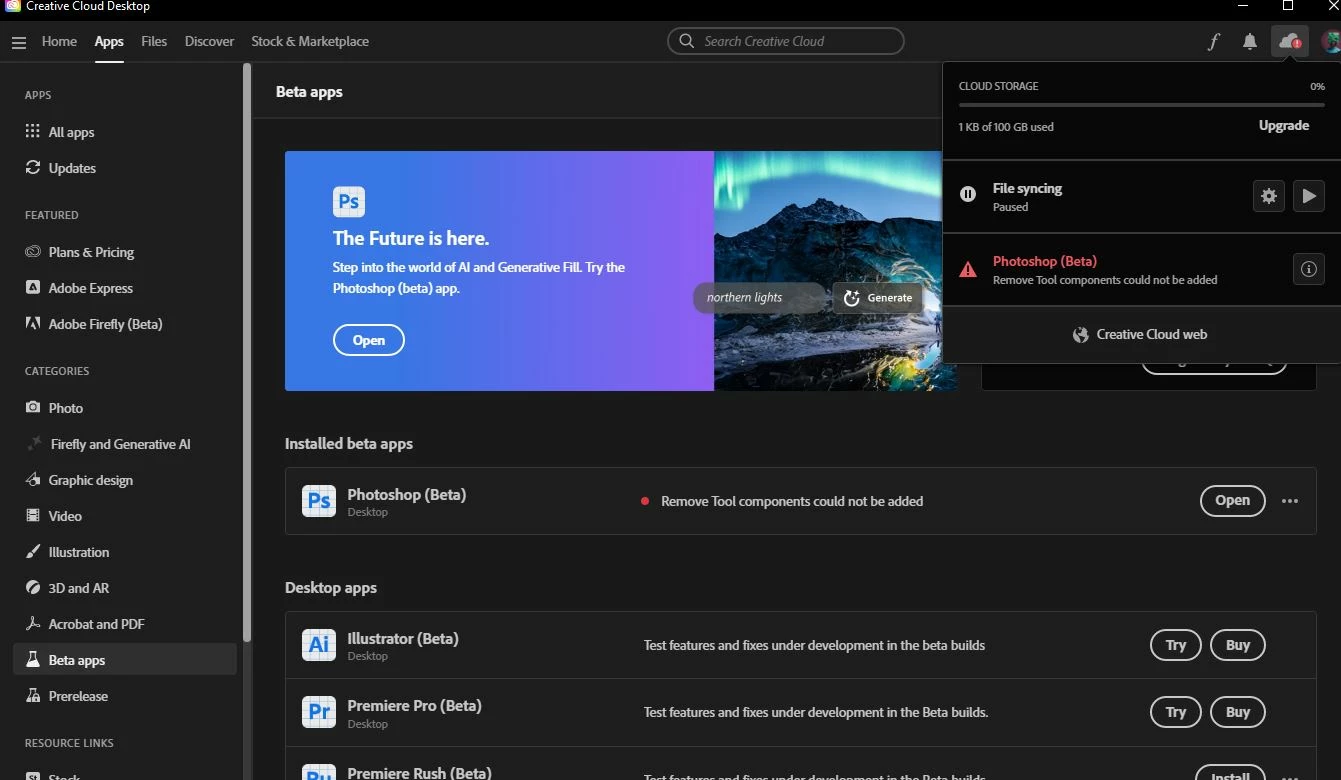Click the paused file syncing icon
The height and width of the screenshot is (780, 1341).
click(x=968, y=194)
